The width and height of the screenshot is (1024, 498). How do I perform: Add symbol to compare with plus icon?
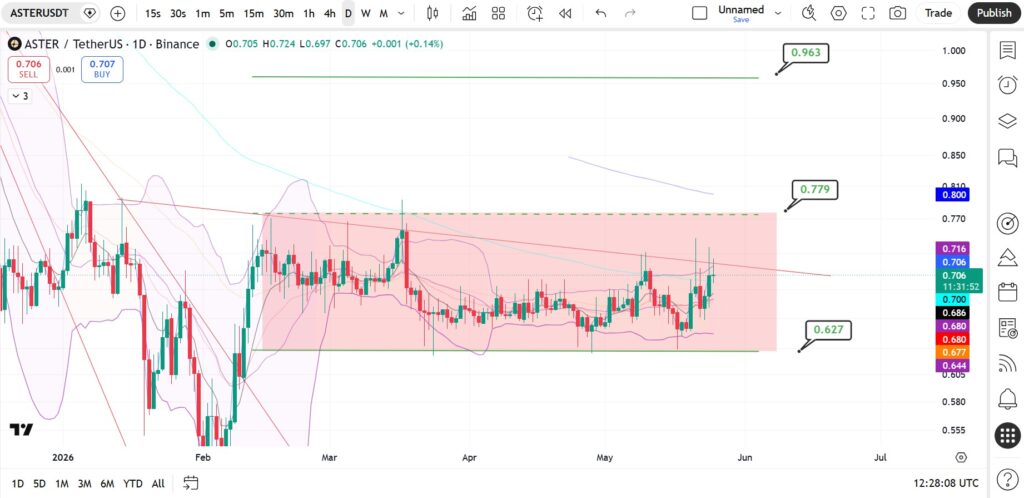click(118, 13)
